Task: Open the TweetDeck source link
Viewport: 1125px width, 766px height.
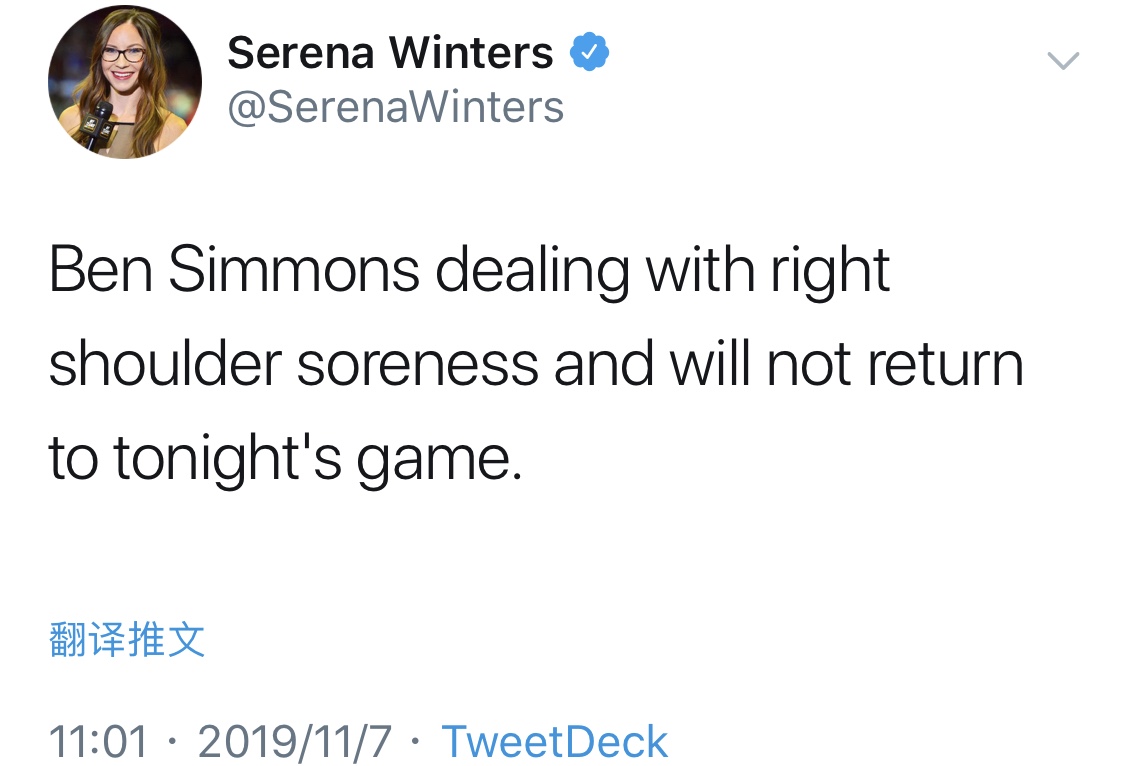Action: click(554, 741)
